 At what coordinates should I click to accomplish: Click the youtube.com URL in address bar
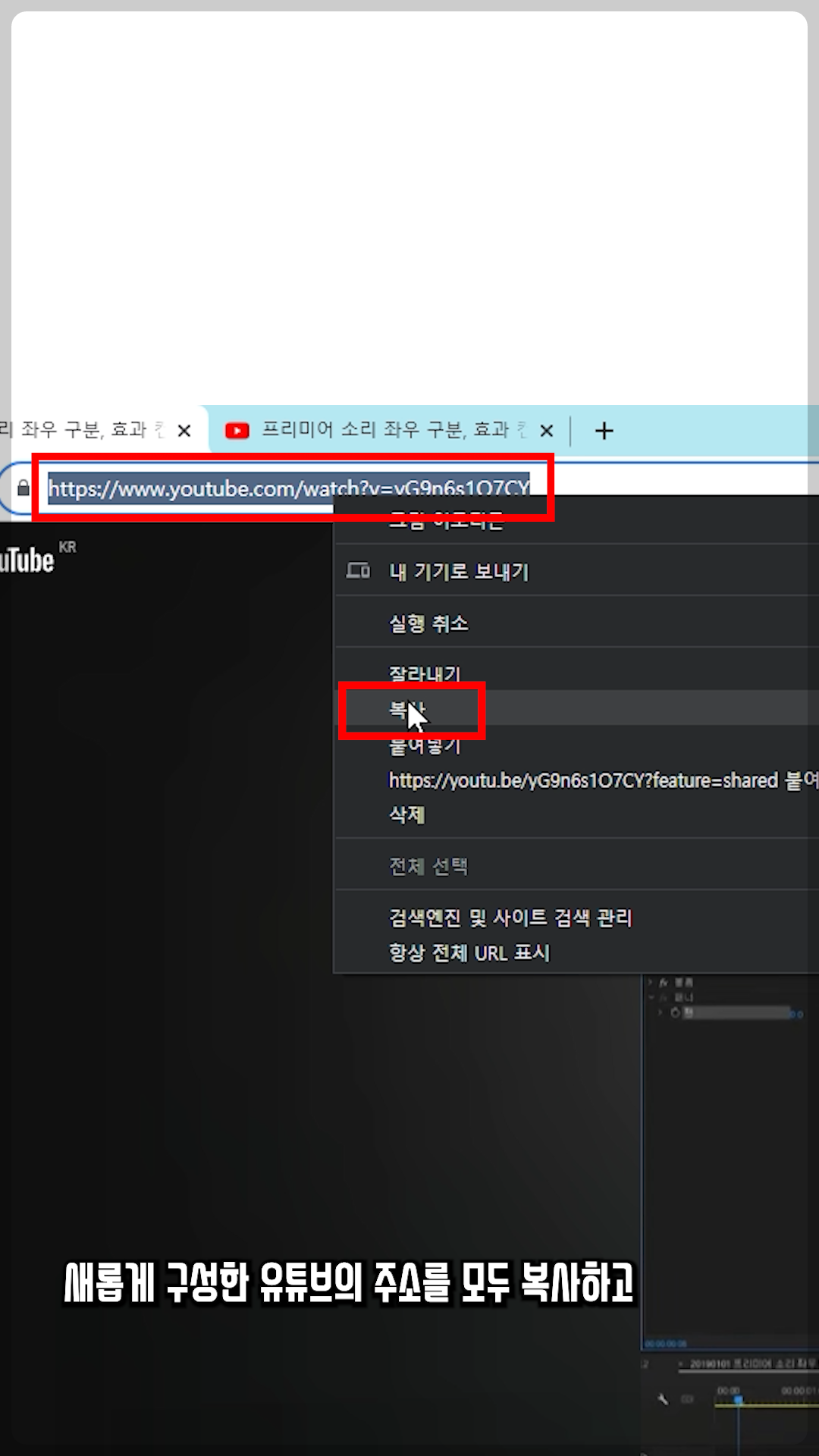[x=289, y=488]
